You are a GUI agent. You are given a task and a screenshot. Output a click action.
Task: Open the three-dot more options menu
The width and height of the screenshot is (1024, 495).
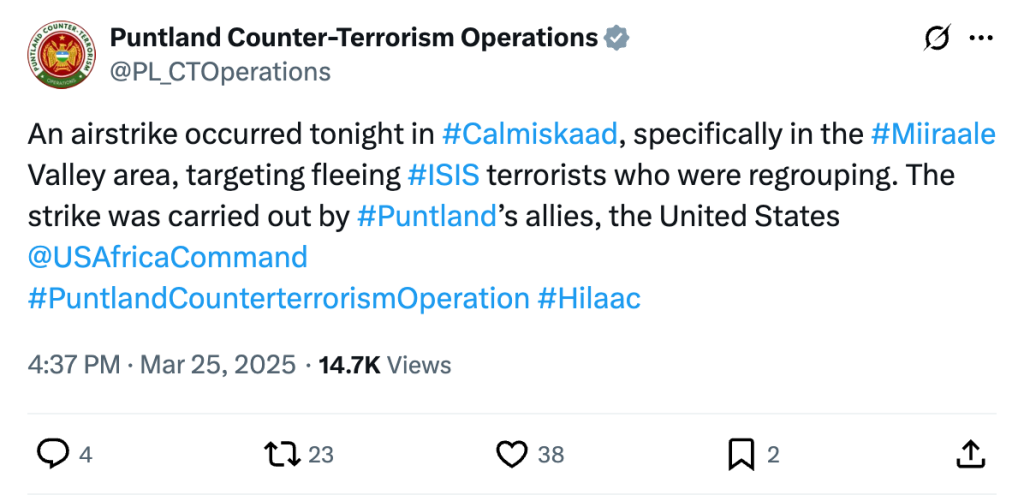pyautogui.click(x=982, y=38)
